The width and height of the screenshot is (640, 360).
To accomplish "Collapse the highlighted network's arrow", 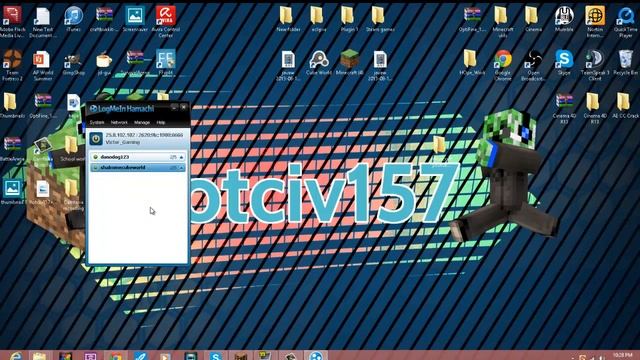I will point(181,168).
